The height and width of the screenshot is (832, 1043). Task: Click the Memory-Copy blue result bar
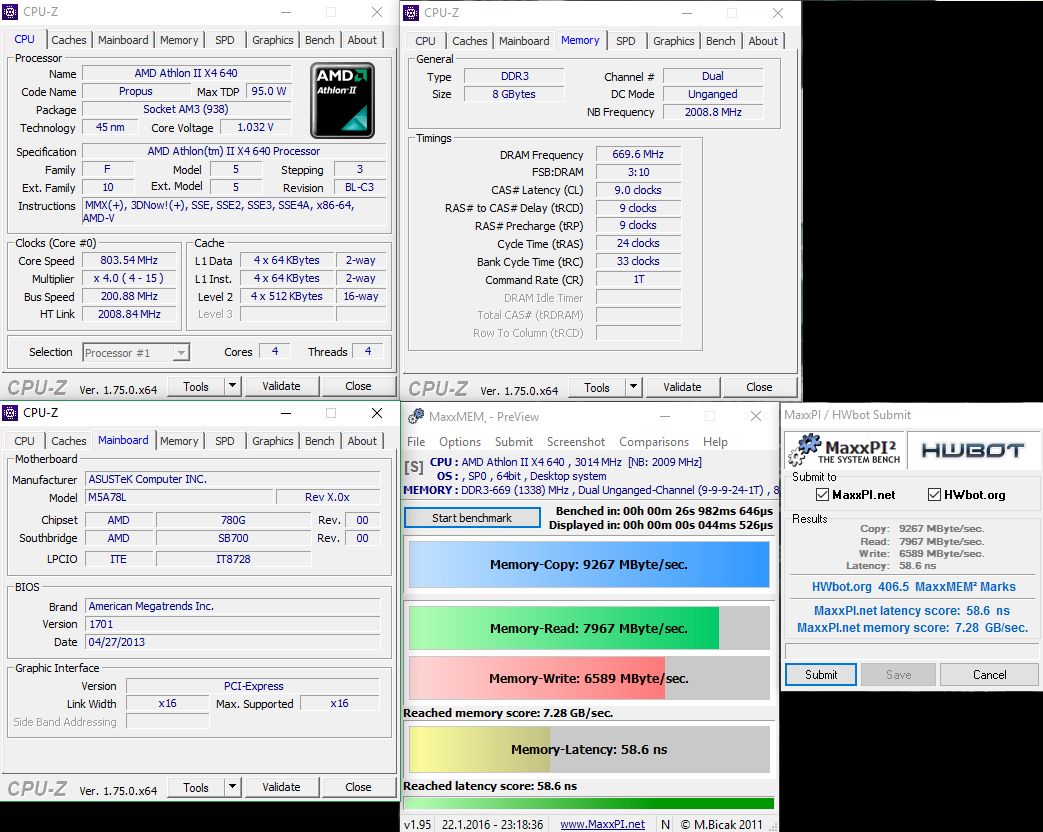(x=589, y=564)
